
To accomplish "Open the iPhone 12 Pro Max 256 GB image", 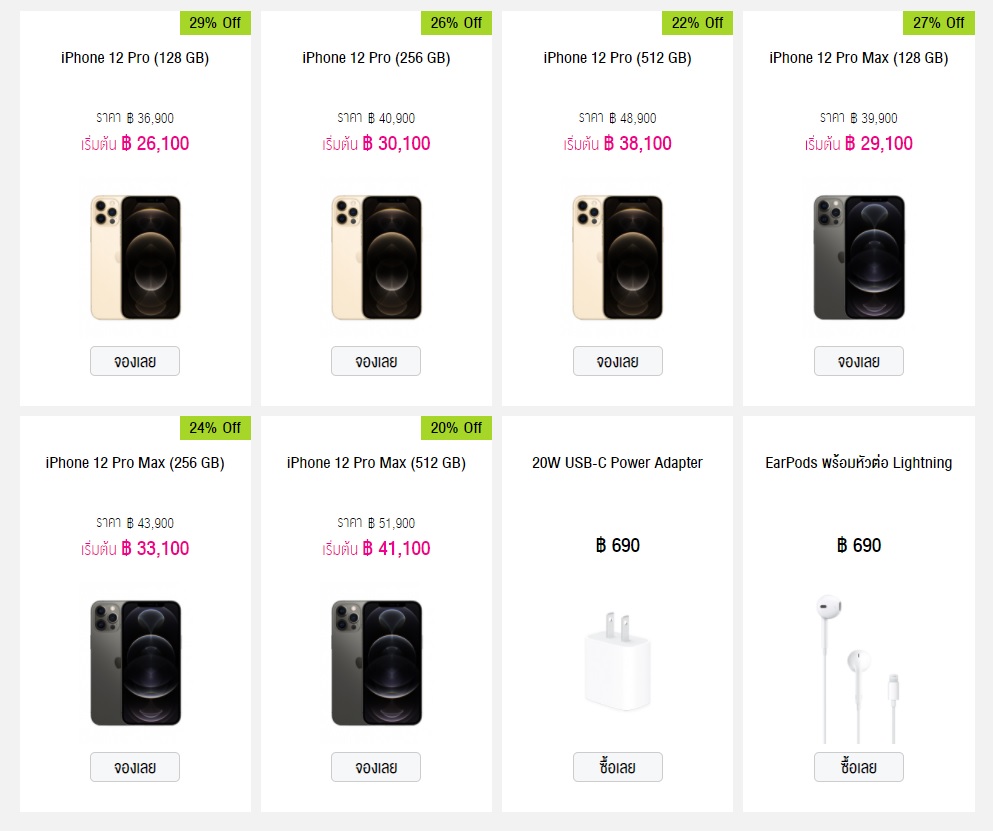I will pyautogui.click(x=136, y=663).
